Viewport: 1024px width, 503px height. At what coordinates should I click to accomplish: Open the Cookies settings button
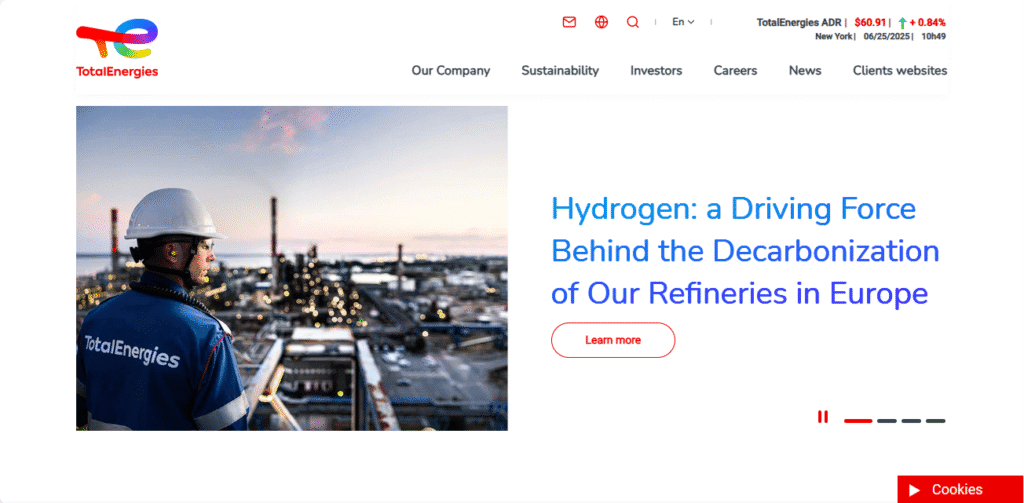click(x=960, y=489)
